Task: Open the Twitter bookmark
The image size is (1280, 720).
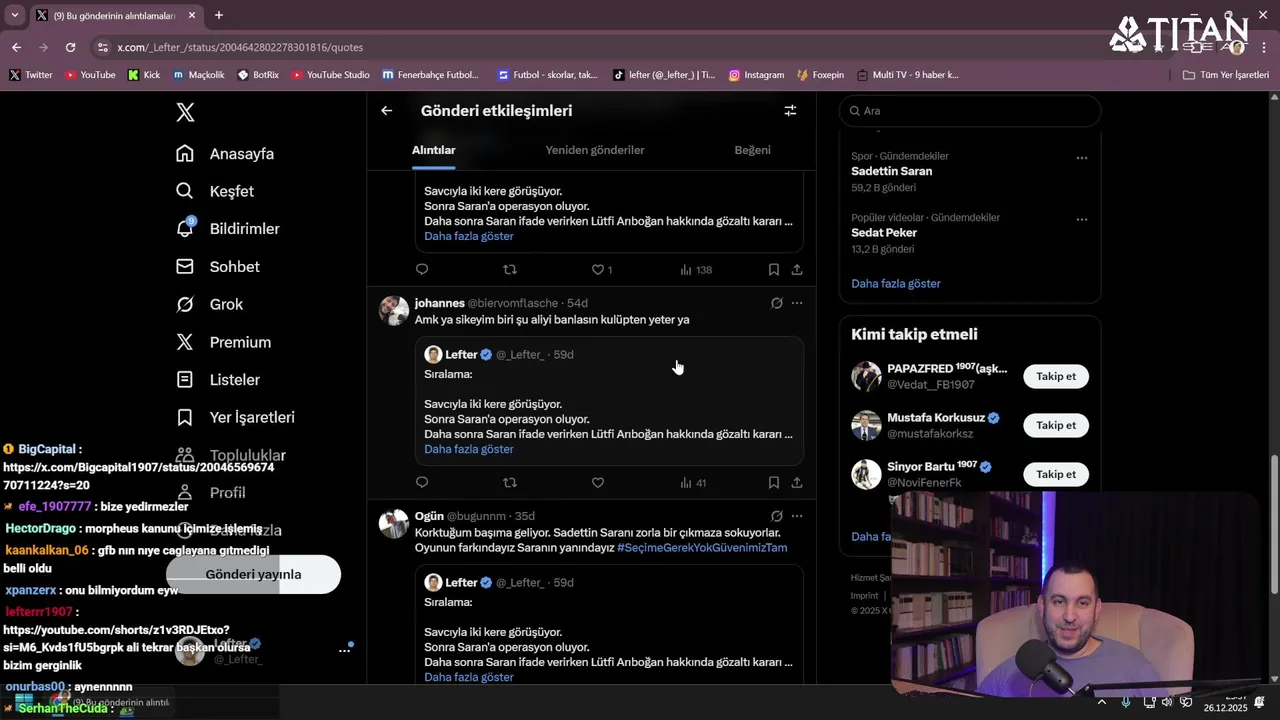Action: [31, 75]
